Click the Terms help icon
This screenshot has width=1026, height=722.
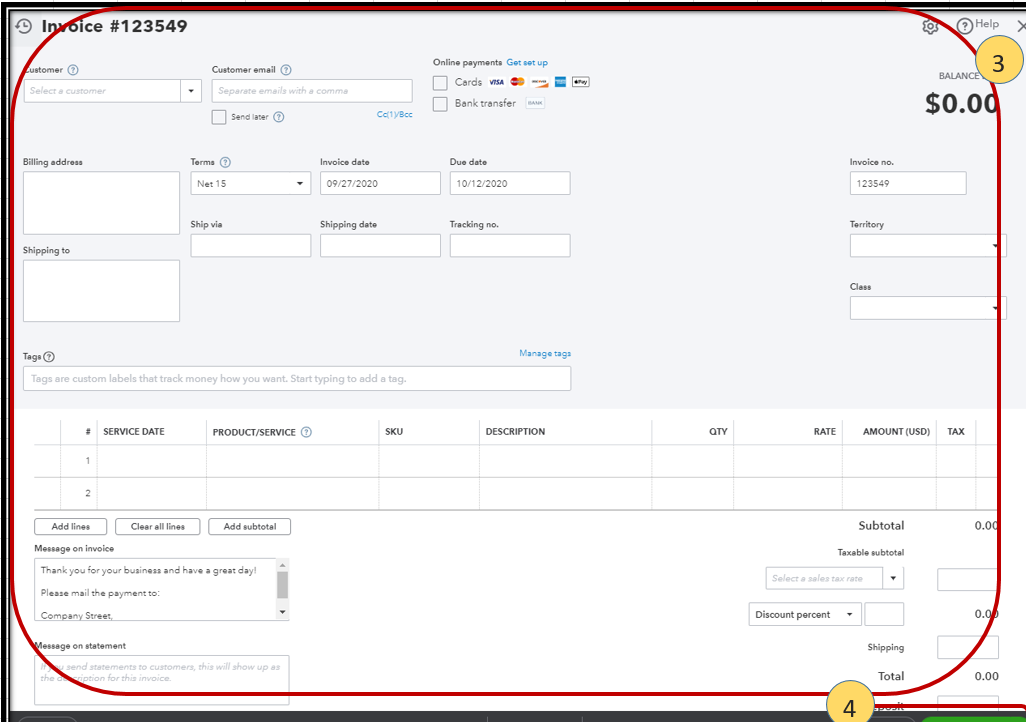pos(225,162)
